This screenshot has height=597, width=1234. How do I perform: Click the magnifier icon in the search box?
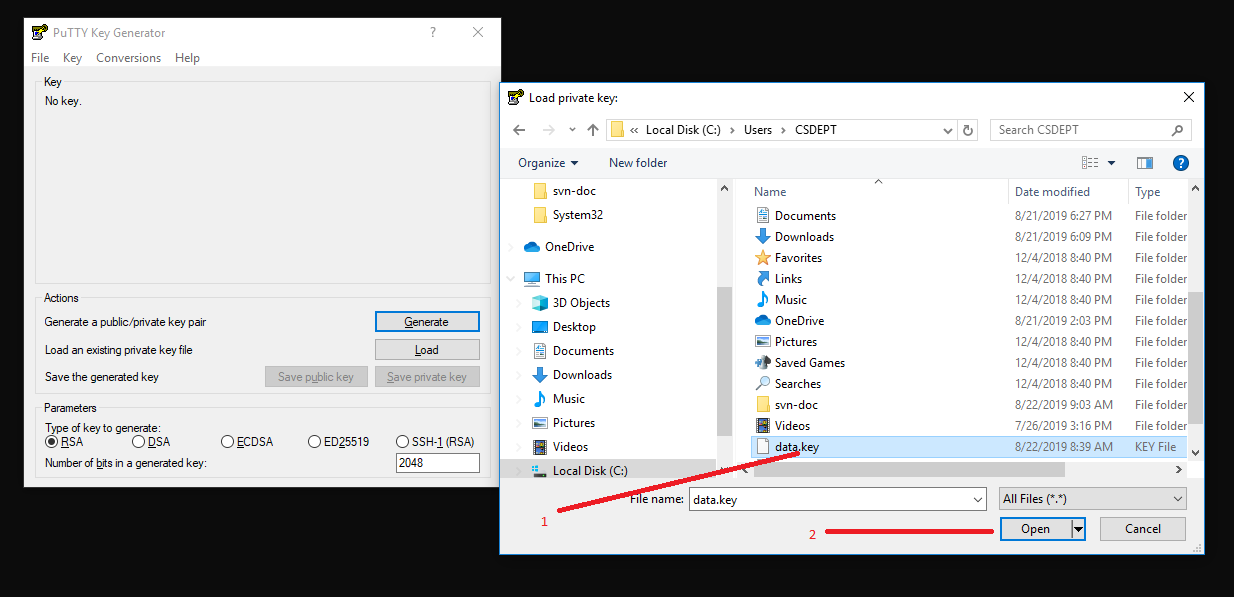1177,130
